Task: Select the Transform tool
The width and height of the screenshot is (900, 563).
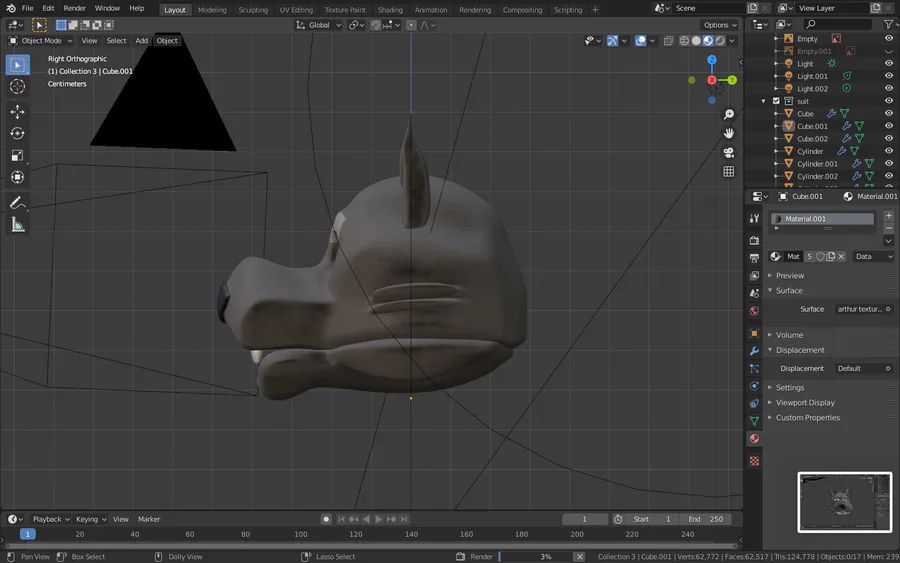Action: 17,177
